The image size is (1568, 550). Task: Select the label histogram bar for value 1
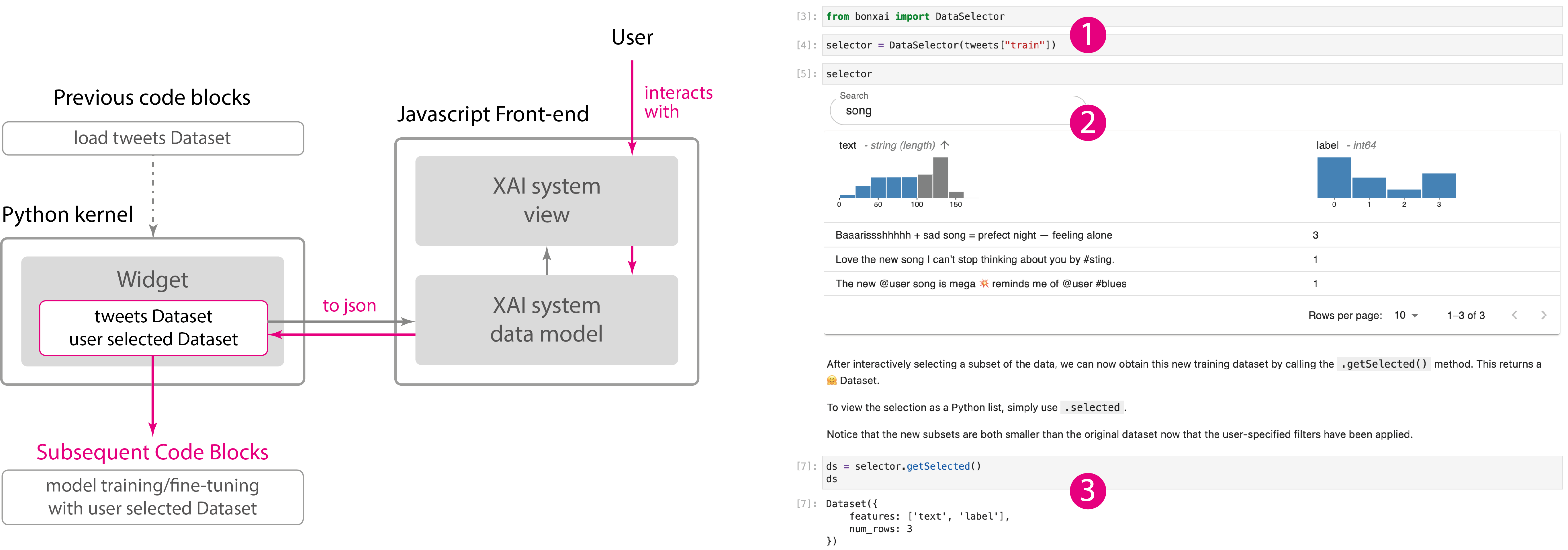pos(1369,188)
